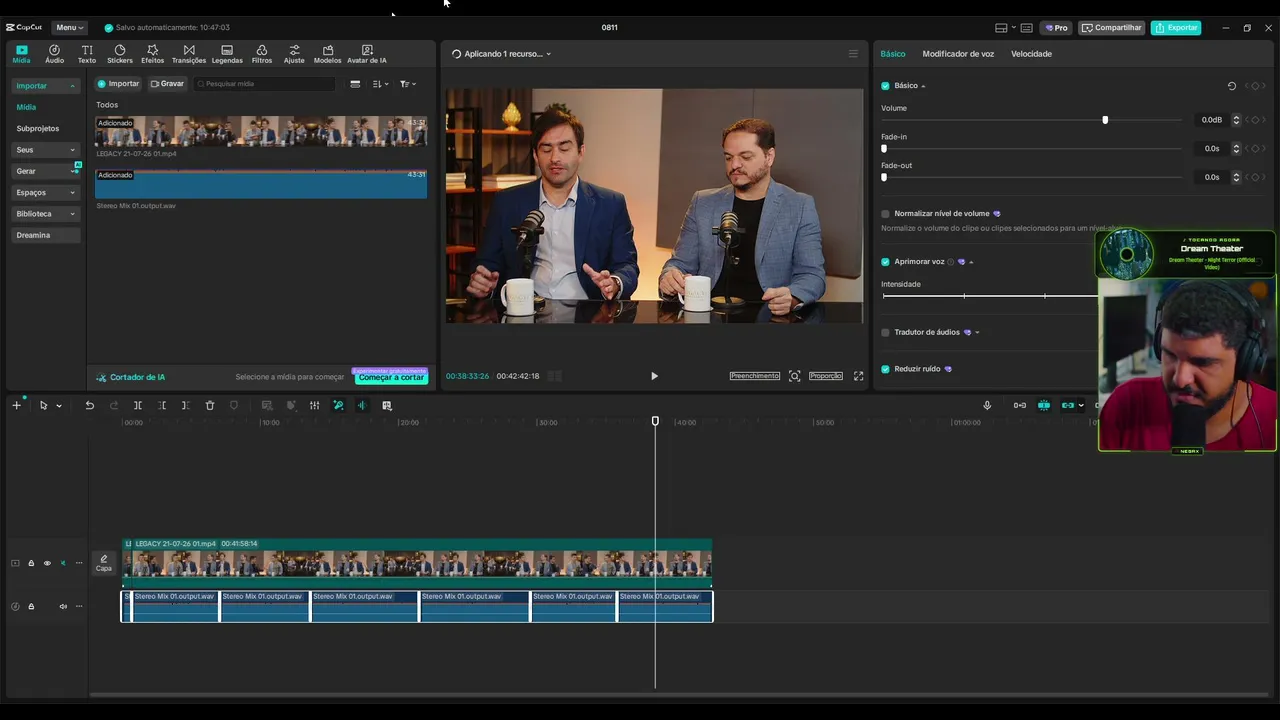Click the layout icon in title bar
Viewport: 1280px width, 720px height.
point(1002,28)
